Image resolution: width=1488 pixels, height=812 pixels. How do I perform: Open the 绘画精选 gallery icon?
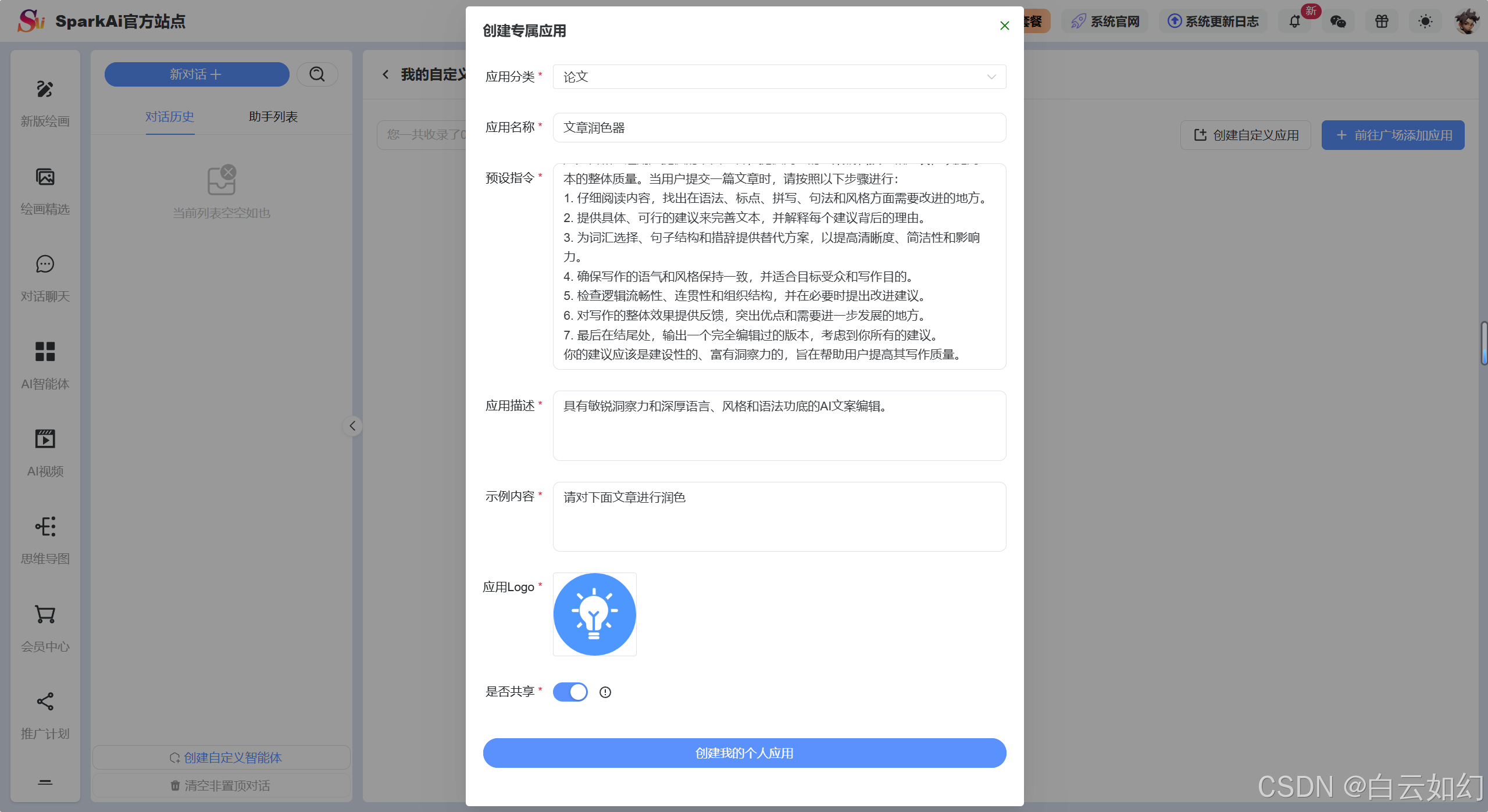click(x=45, y=177)
